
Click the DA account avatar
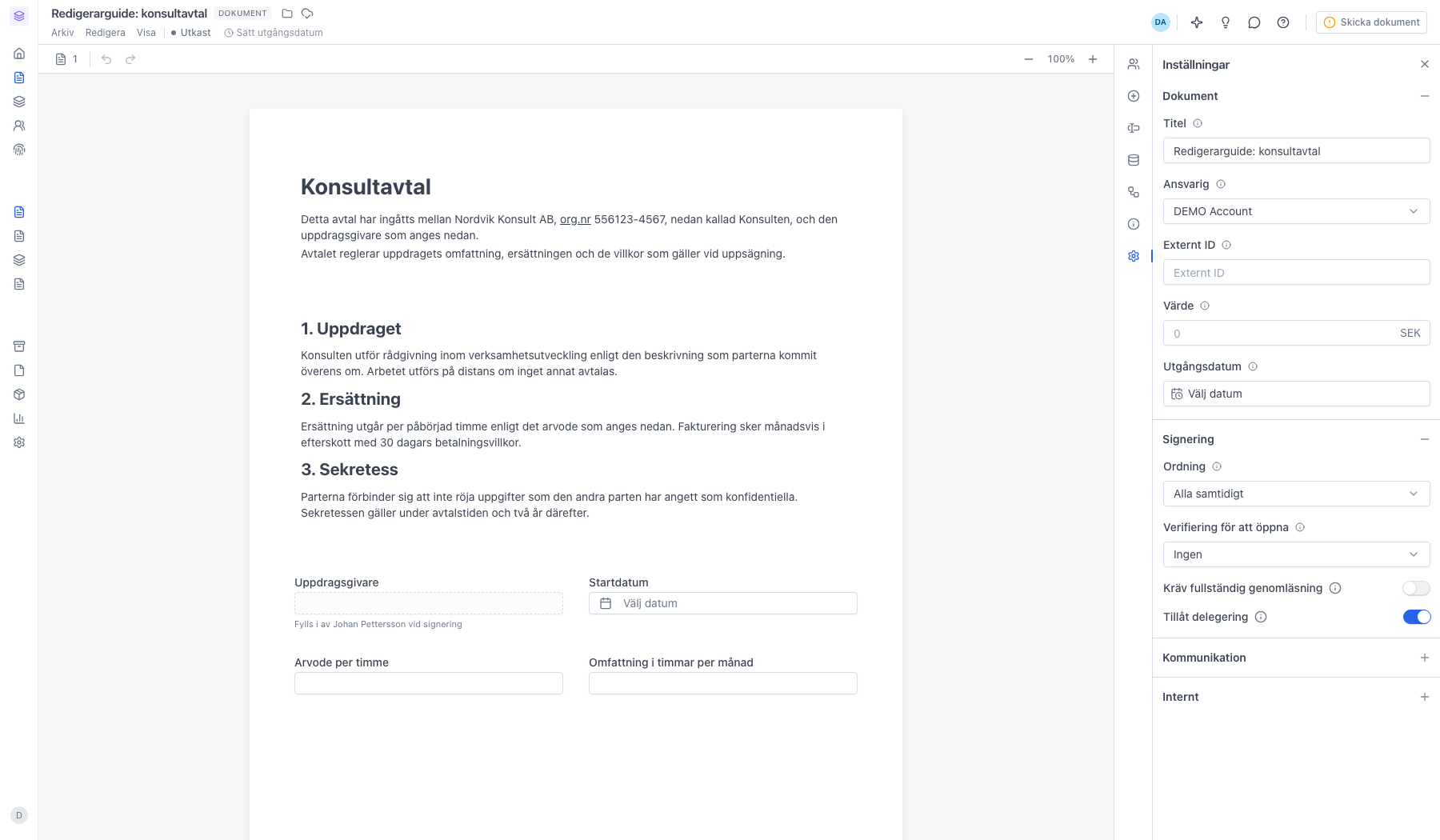tap(1161, 22)
